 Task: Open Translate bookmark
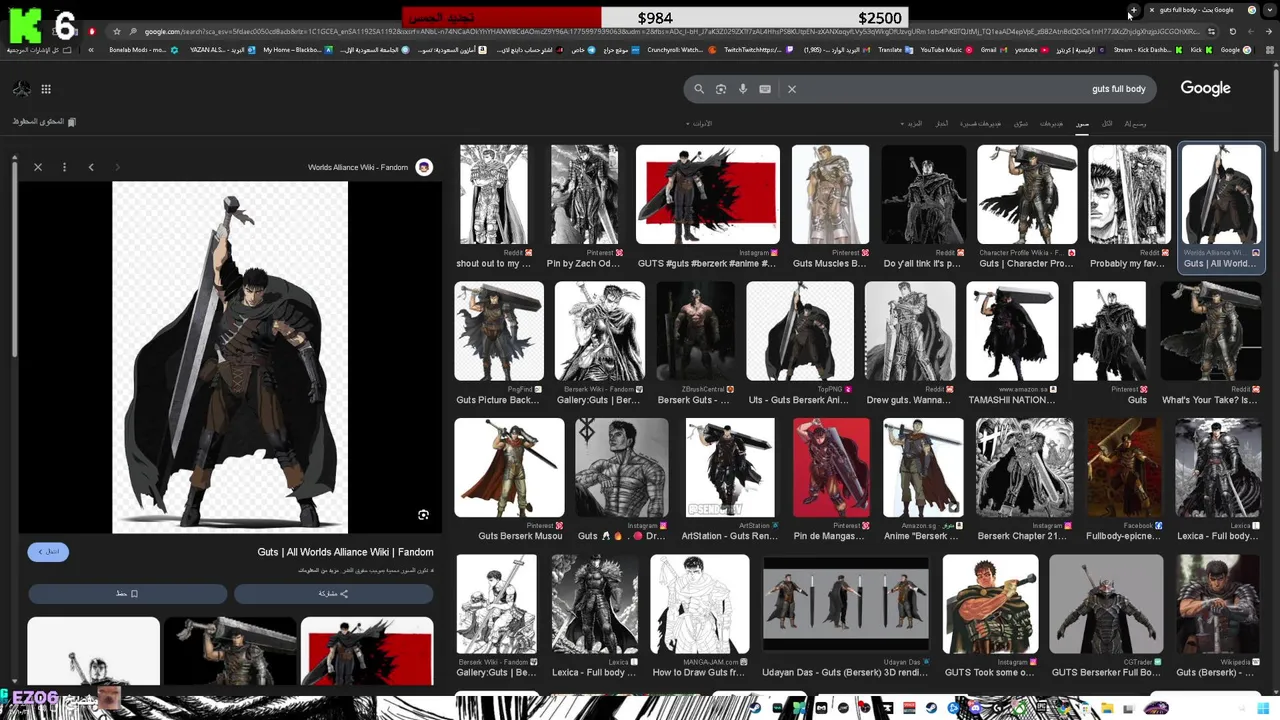(x=896, y=50)
